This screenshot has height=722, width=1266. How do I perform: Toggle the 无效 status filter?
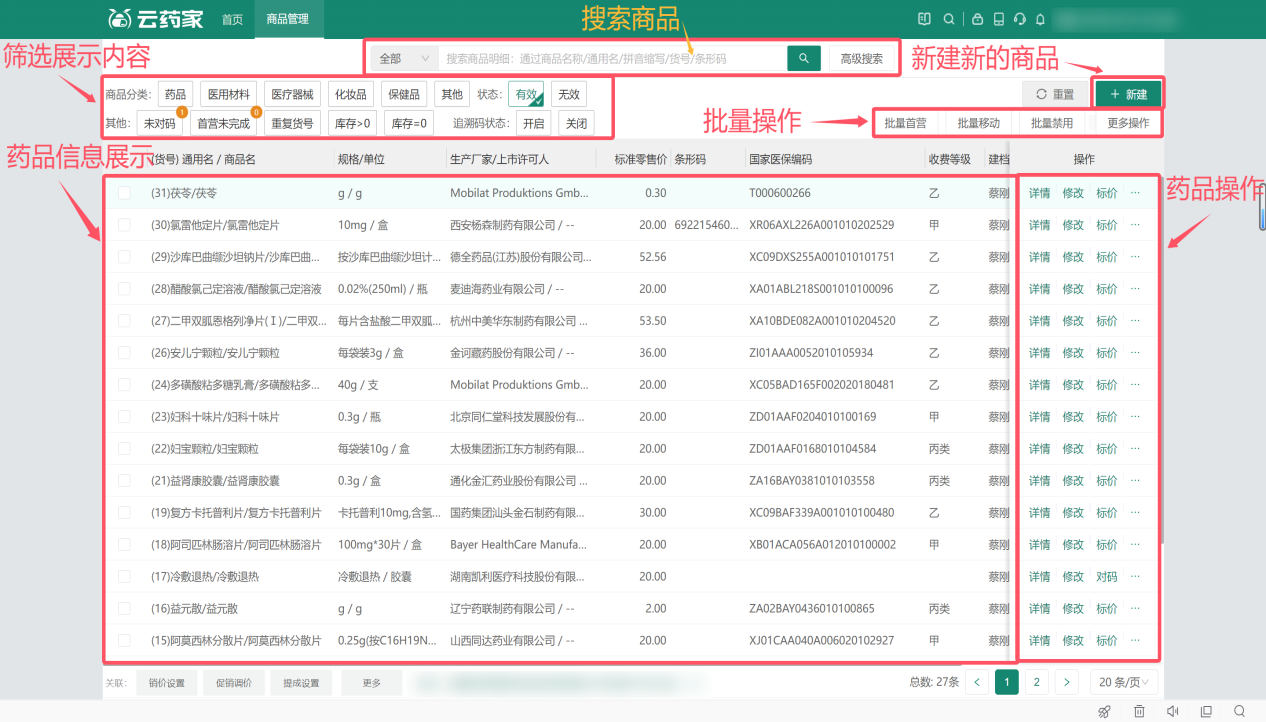pos(568,94)
